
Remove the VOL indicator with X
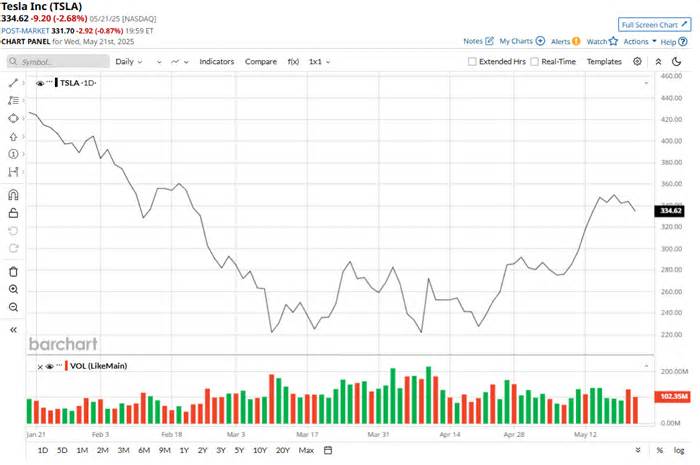coord(40,367)
